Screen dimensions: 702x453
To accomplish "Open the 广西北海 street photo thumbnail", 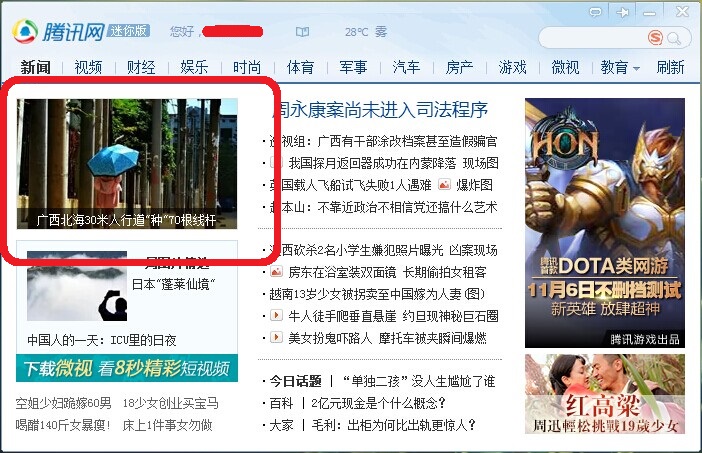I will (128, 163).
